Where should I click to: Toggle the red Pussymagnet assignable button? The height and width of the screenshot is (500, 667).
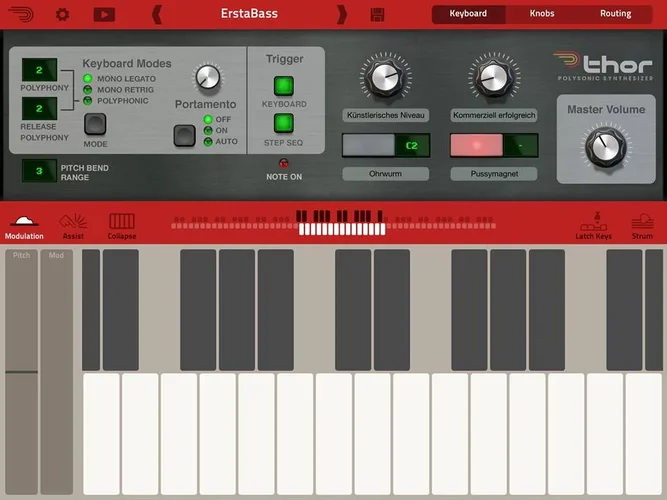pyautogui.click(x=477, y=146)
